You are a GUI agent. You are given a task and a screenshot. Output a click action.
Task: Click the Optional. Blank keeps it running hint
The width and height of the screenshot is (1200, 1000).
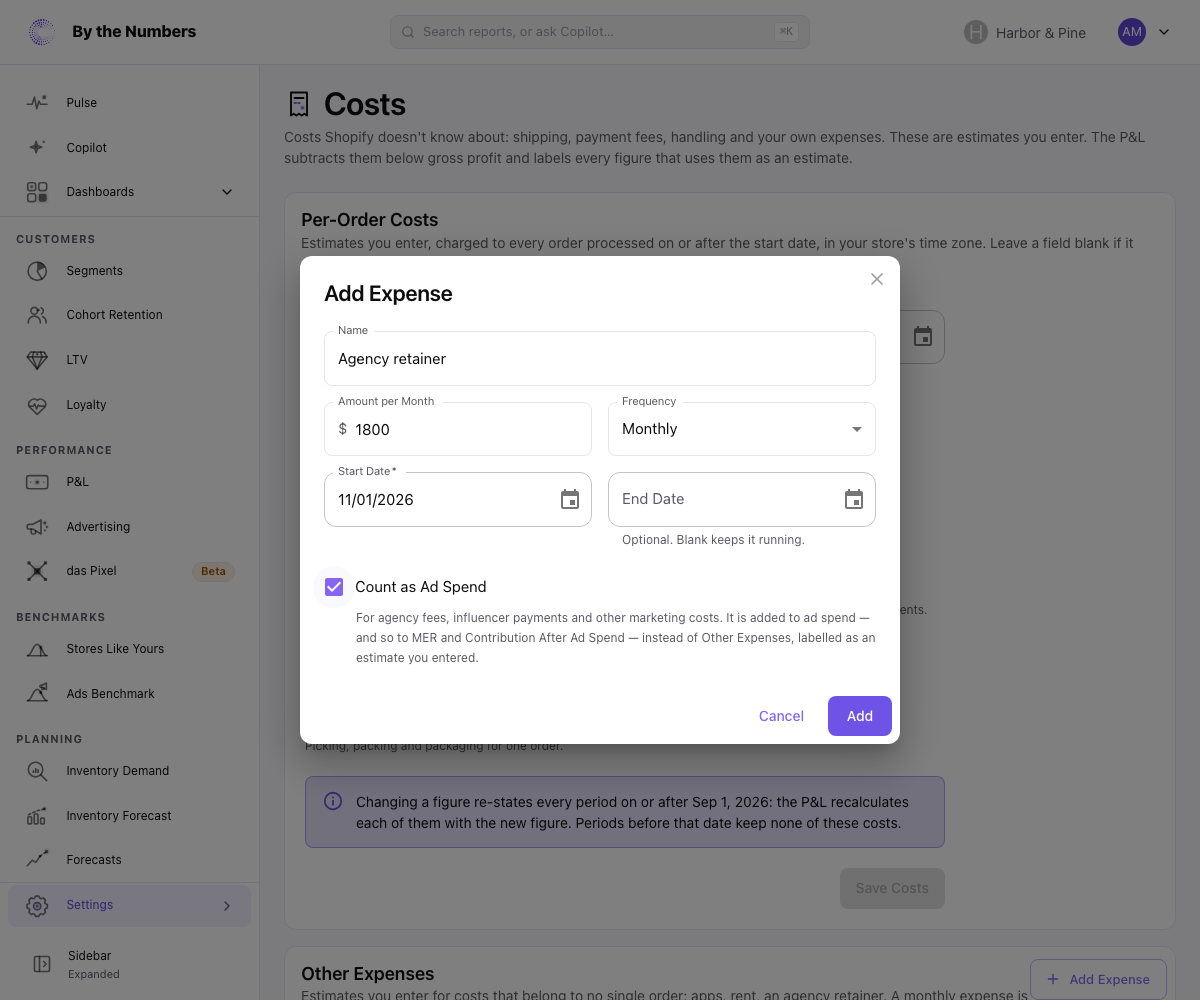pos(713,540)
